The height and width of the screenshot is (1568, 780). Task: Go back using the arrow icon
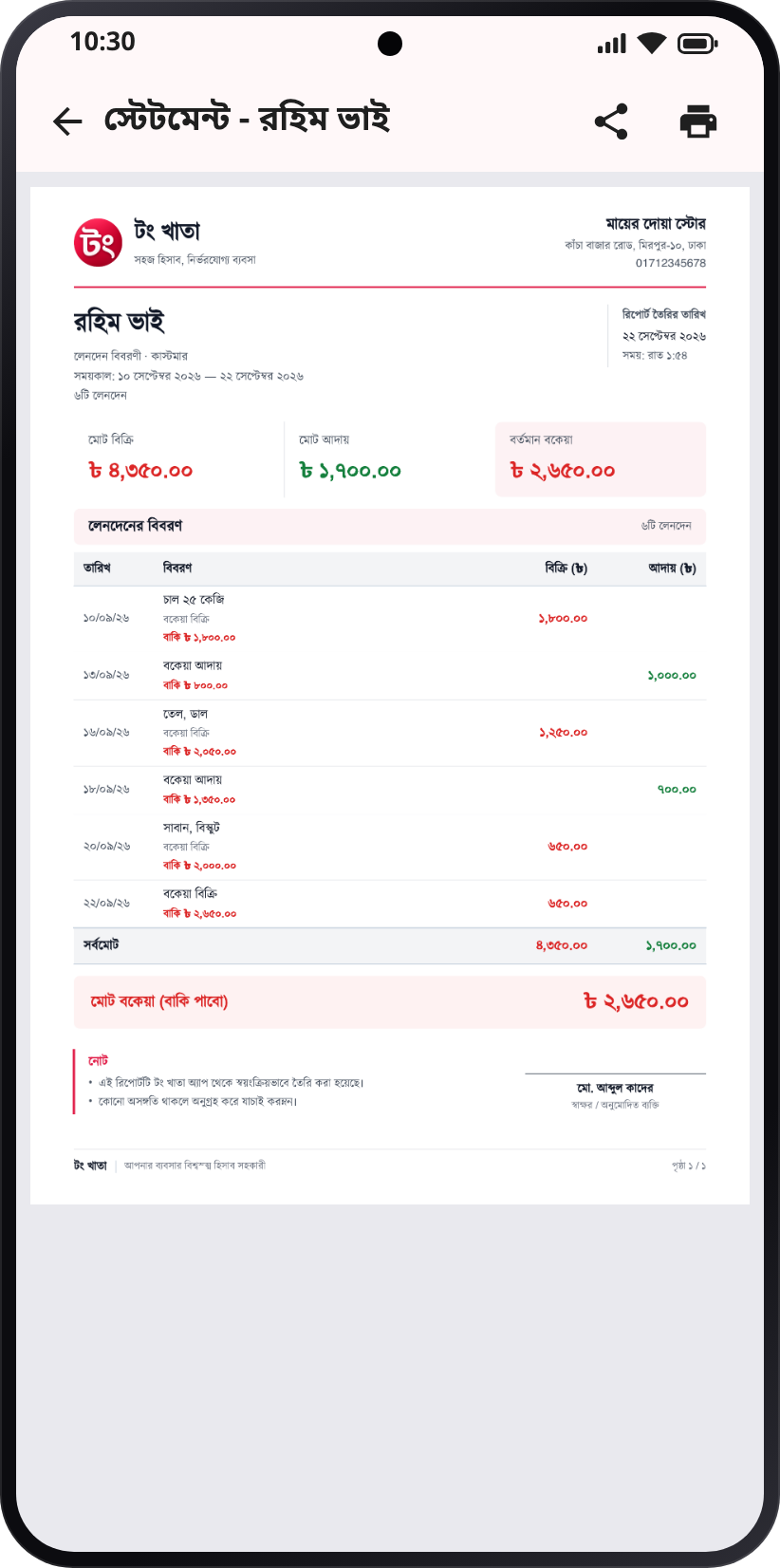click(x=67, y=121)
